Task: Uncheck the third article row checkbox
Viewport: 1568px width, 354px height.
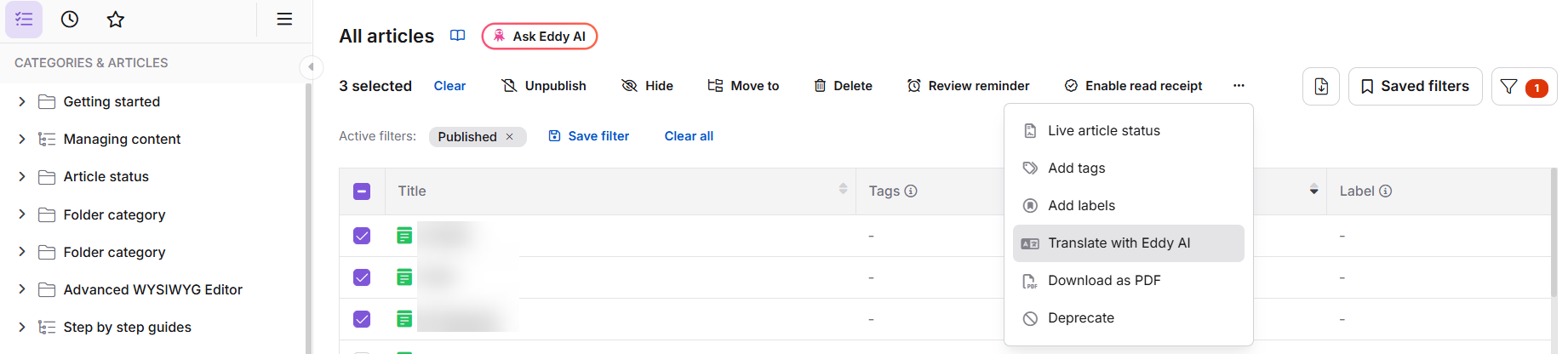Action: click(x=362, y=319)
